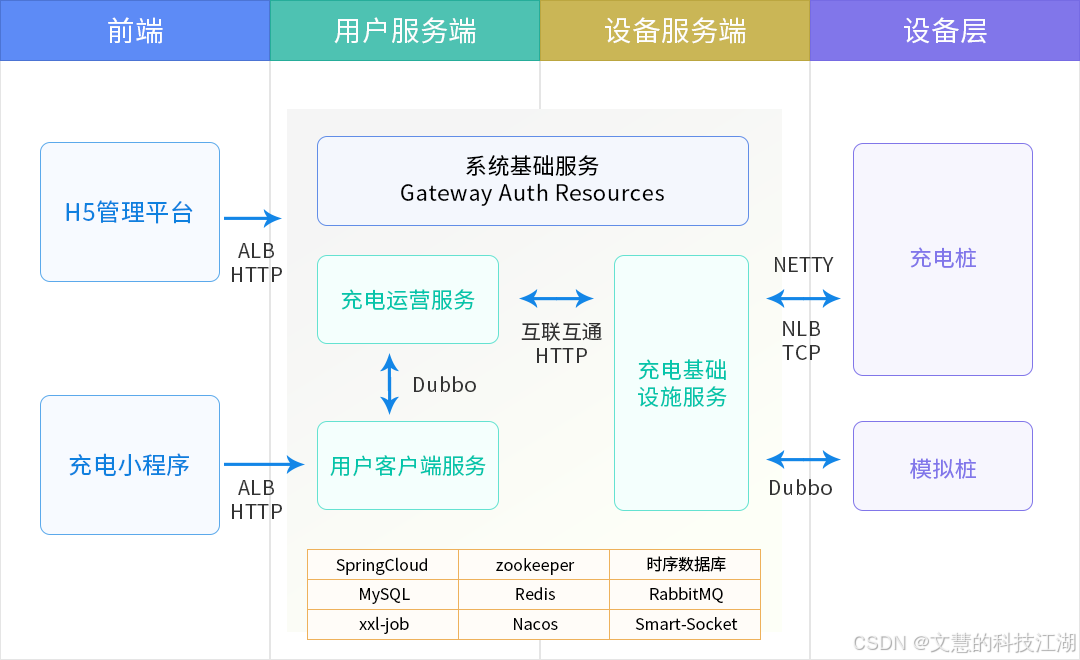Click the vertical double arrow between 充电运营服务 and 用户客户端服务

click(390, 384)
